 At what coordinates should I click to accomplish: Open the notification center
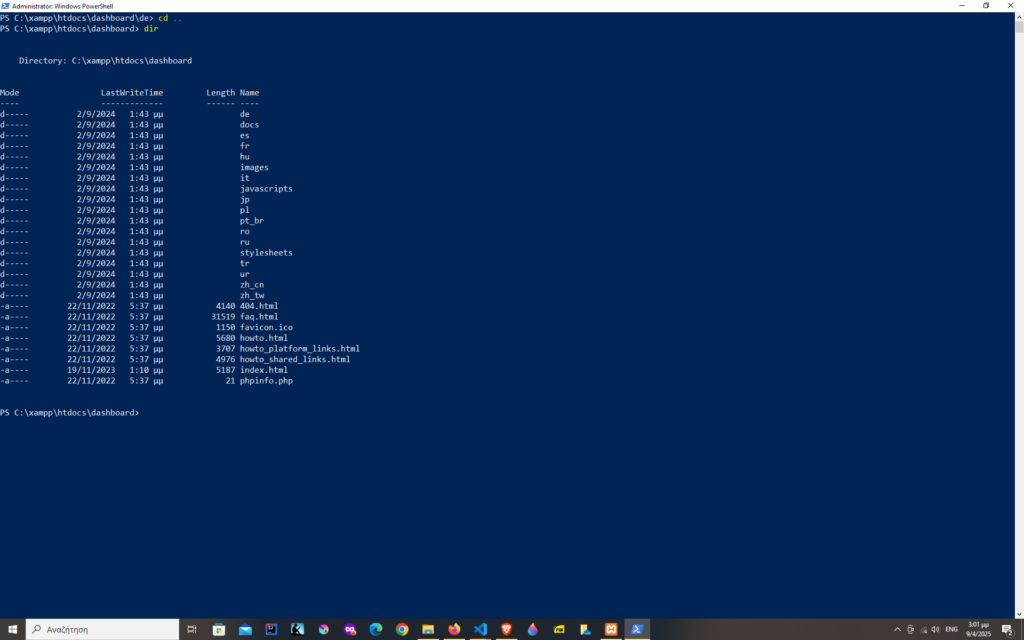[1007, 629]
